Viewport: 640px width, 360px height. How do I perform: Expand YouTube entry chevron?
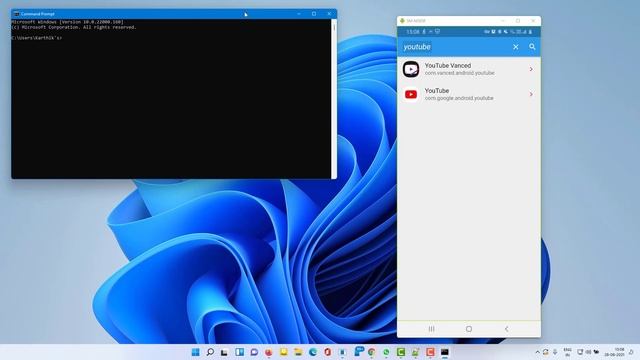pyautogui.click(x=531, y=94)
